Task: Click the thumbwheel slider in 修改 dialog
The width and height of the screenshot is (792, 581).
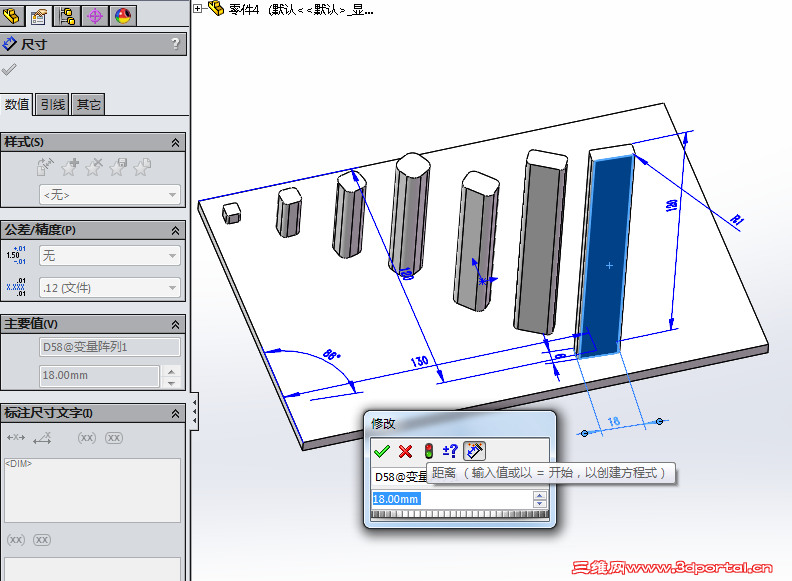Action: tap(460, 514)
